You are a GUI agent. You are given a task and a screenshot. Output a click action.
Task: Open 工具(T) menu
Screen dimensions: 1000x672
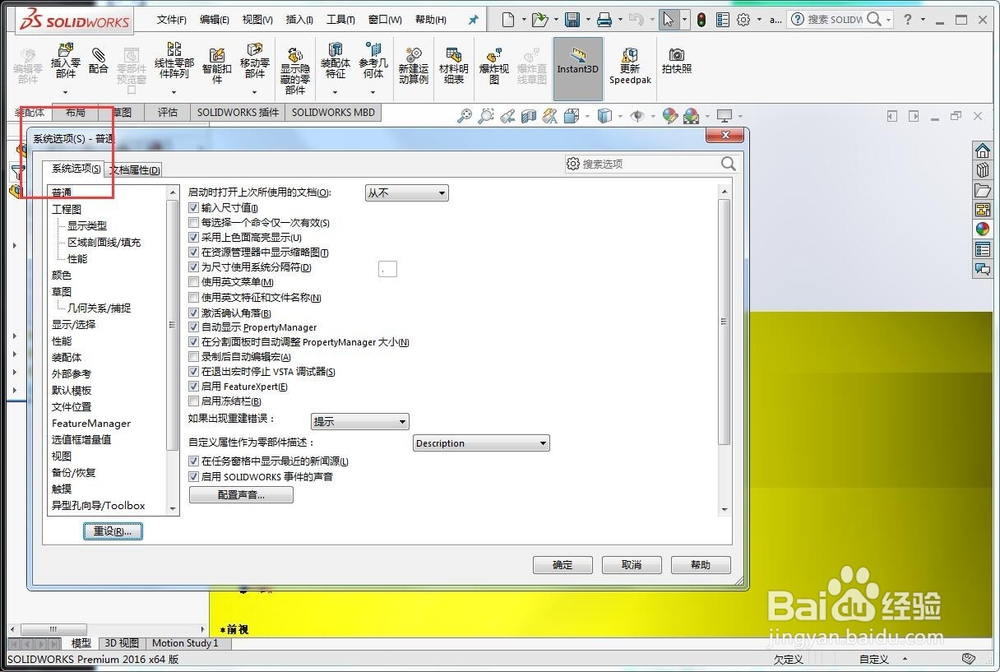341,20
